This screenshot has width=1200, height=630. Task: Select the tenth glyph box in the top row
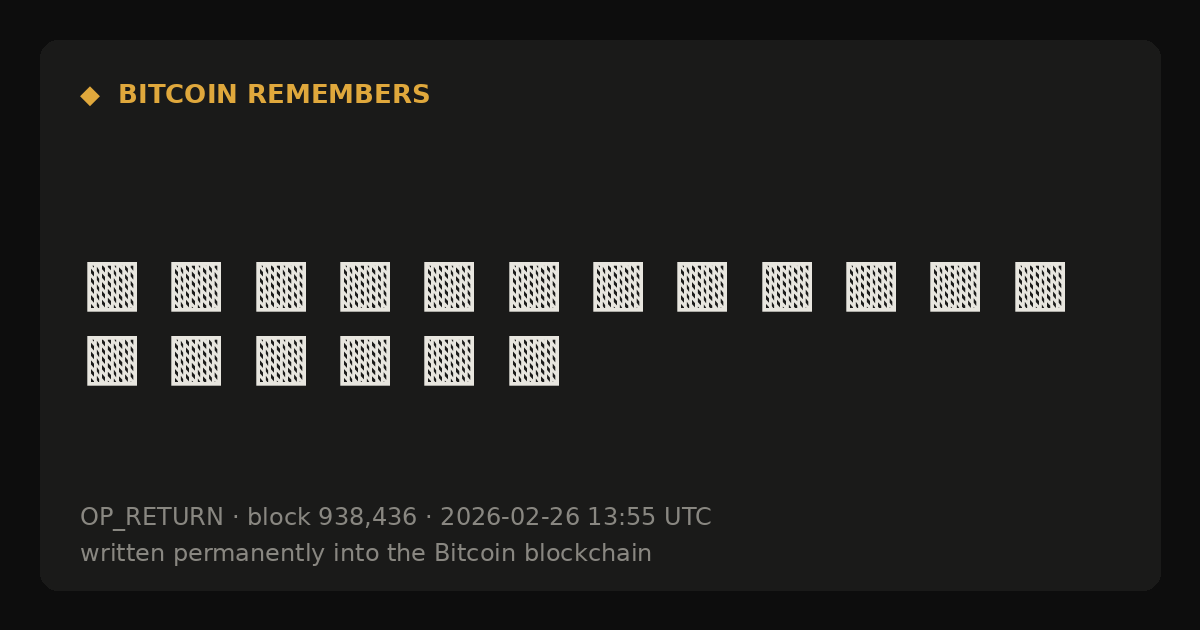click(871, 287)
